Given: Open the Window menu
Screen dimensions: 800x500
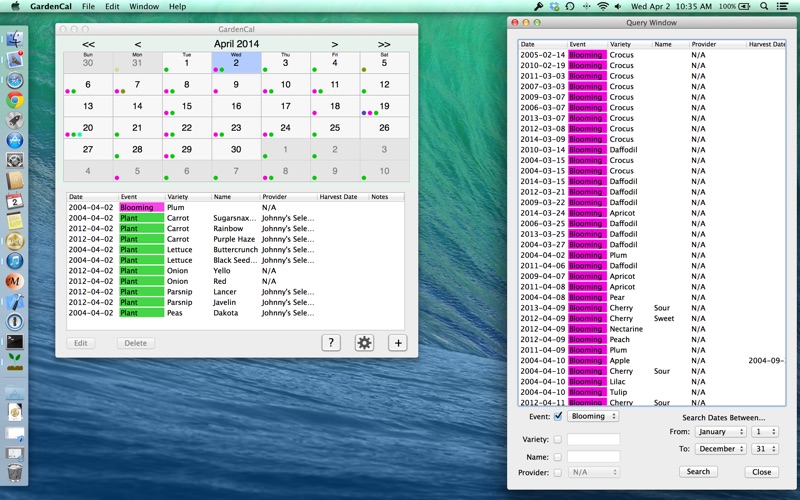Looking at the screenshot, I should coord(144,6).
